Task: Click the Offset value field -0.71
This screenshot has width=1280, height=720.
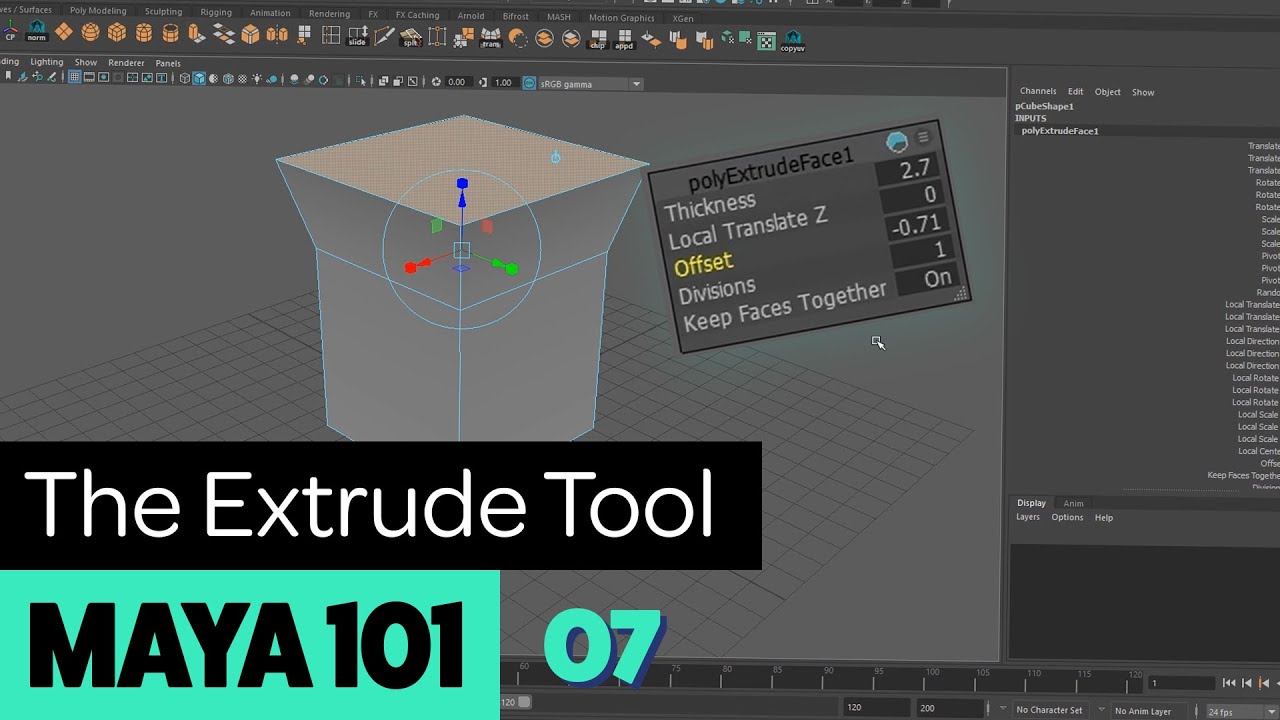Action: pyautogui.click(x=915, y=226)
